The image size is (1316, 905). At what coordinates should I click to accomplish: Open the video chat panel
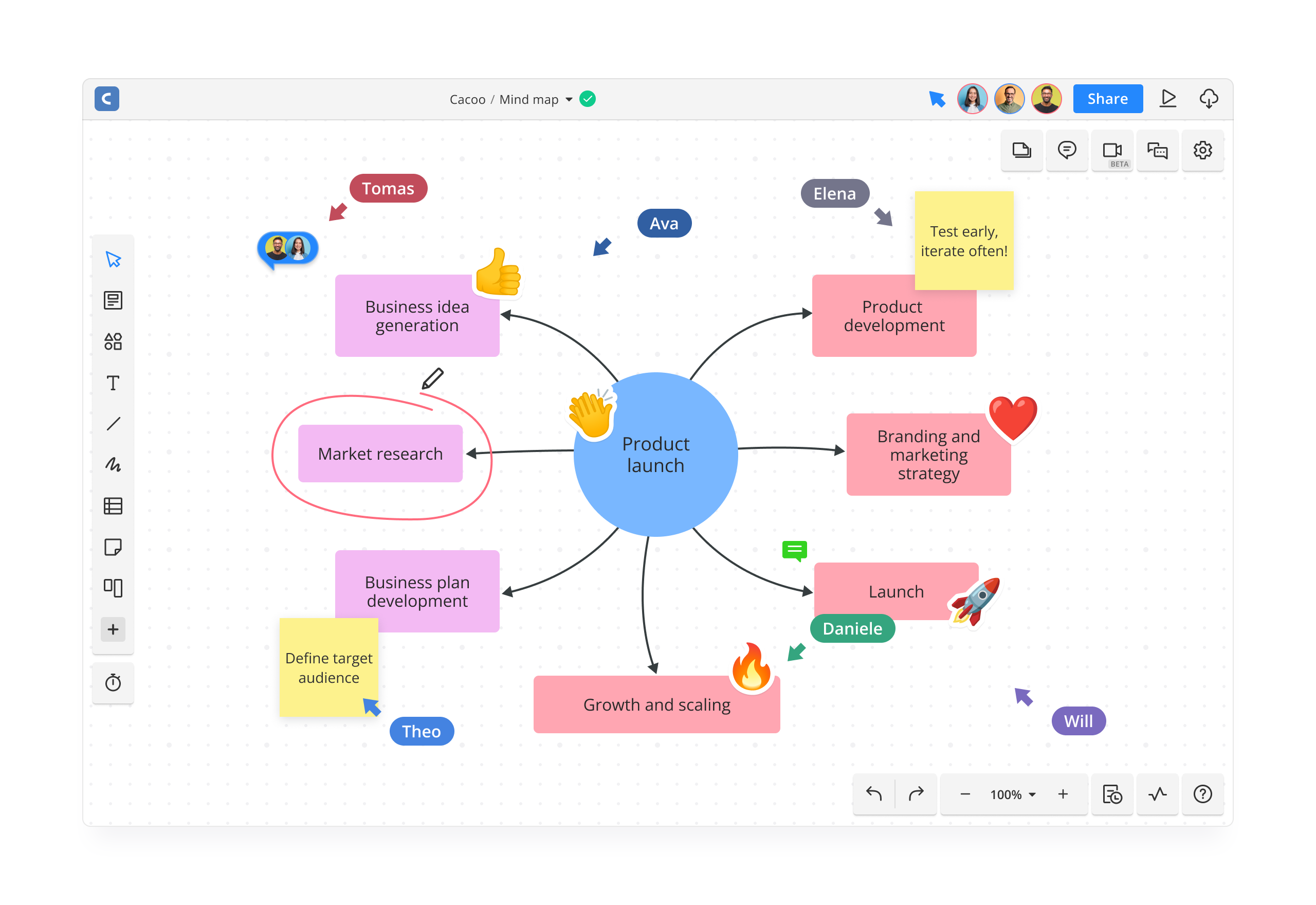pyautogui.click(x=1111, y=150)
